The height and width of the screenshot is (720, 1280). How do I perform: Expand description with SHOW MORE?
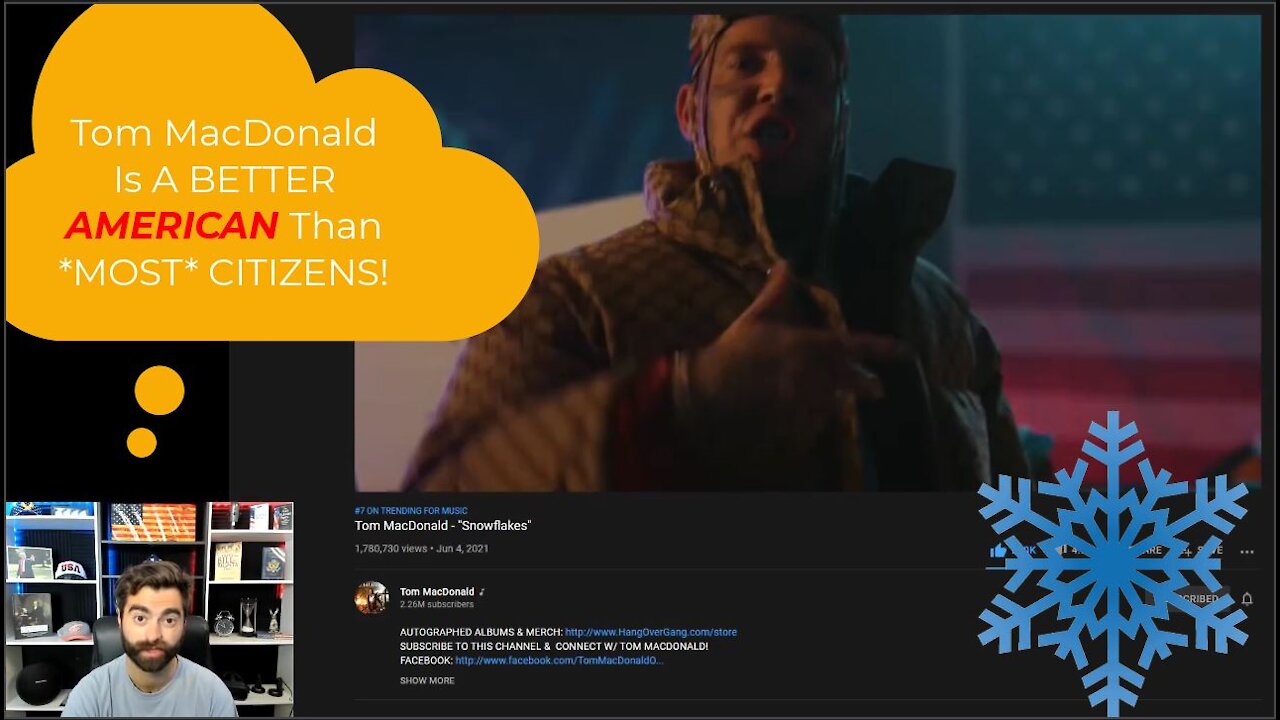point(427,681)
